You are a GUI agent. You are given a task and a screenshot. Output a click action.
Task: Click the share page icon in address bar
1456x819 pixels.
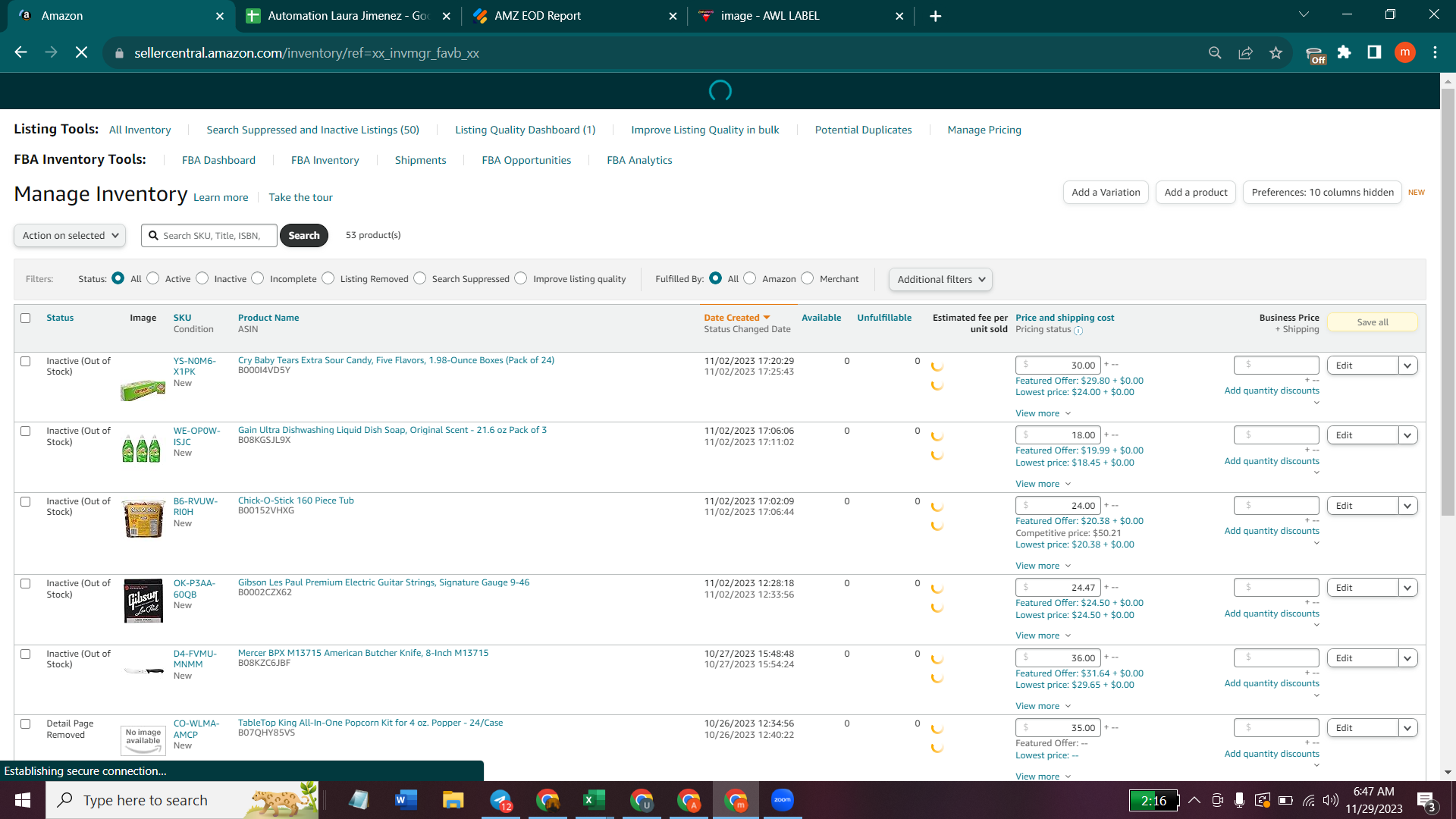click(x=1245, y=52)
